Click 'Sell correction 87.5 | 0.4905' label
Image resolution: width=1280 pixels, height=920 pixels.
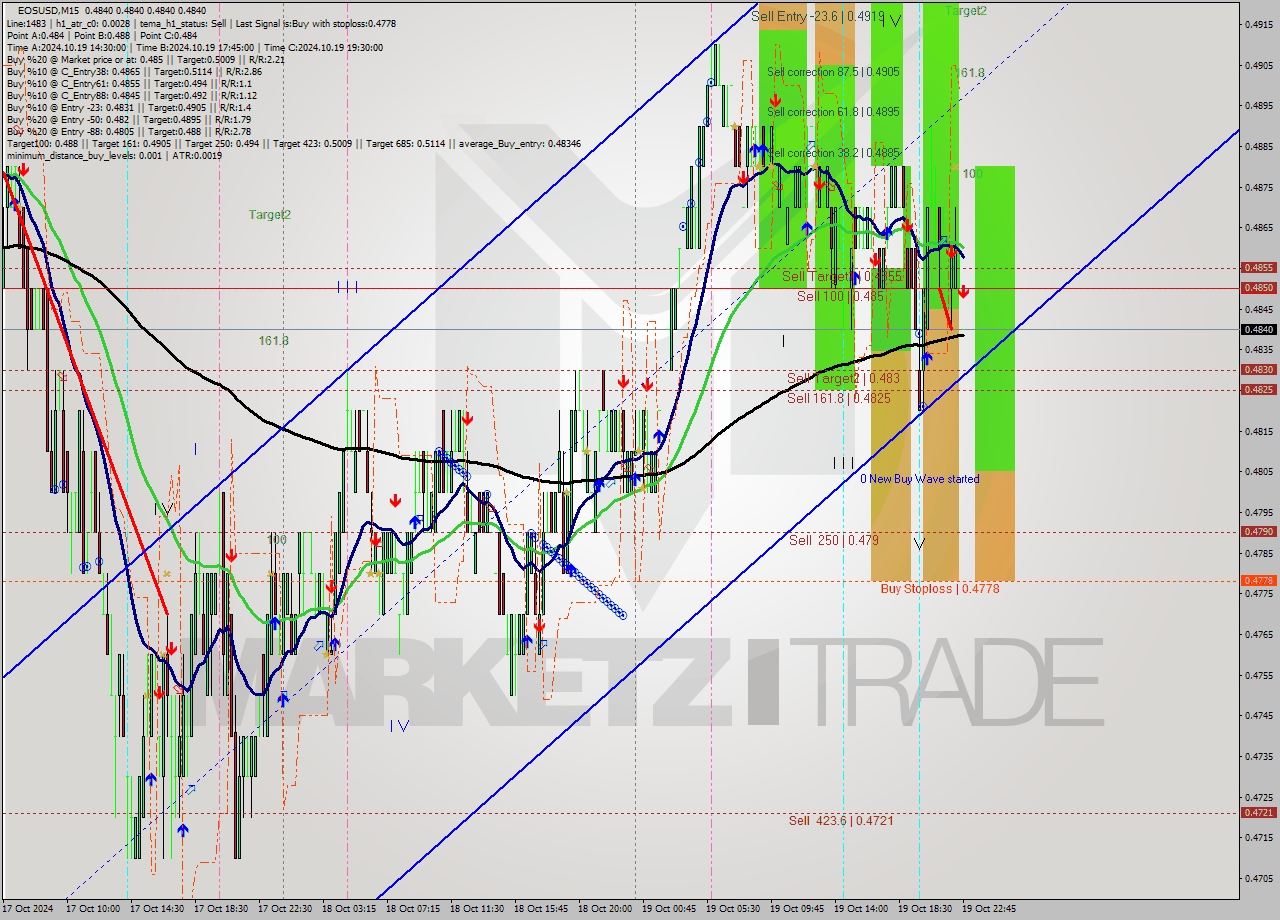pyautogui.click(x=834, y=72)
